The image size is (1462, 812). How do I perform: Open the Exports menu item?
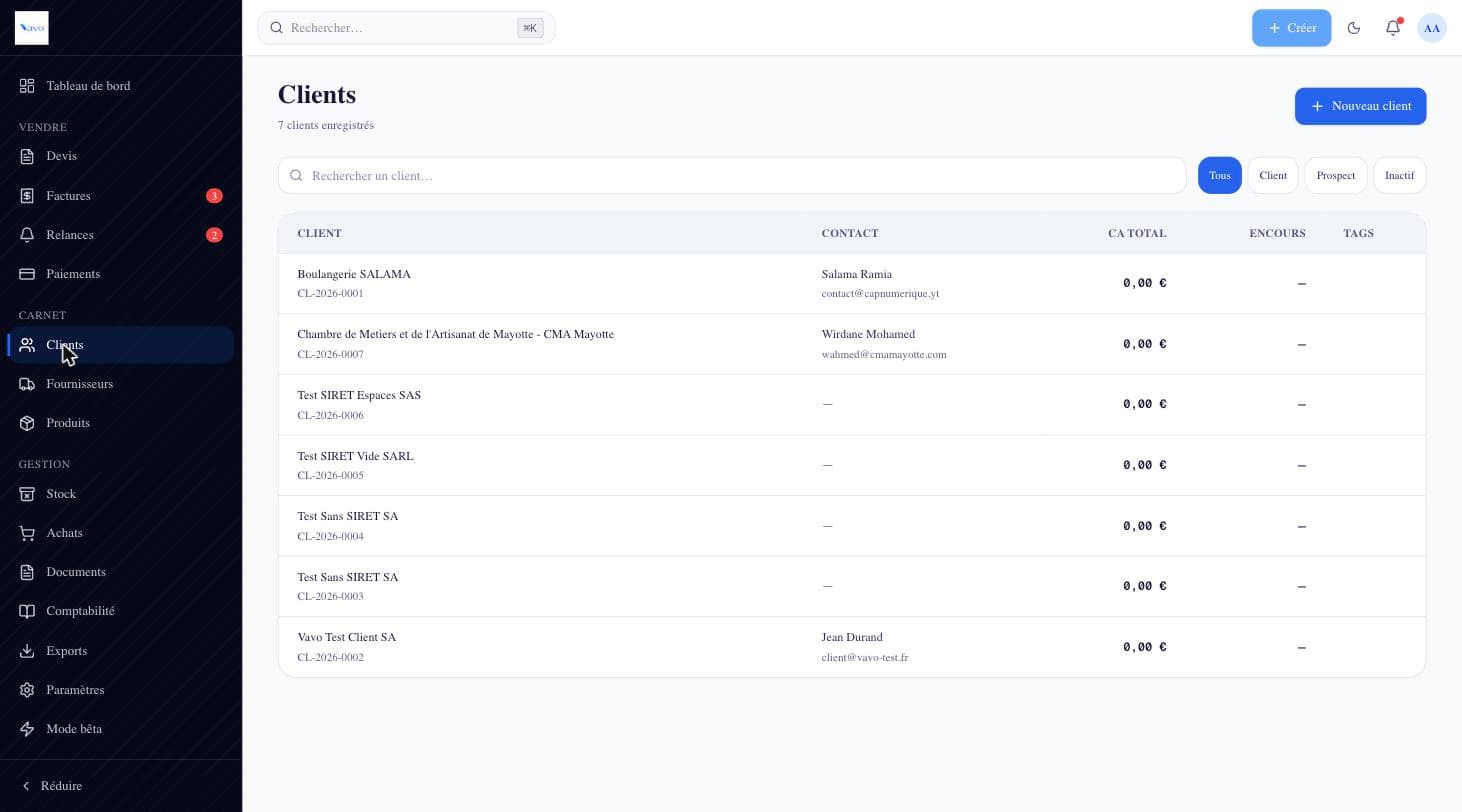tap(121, 651)
